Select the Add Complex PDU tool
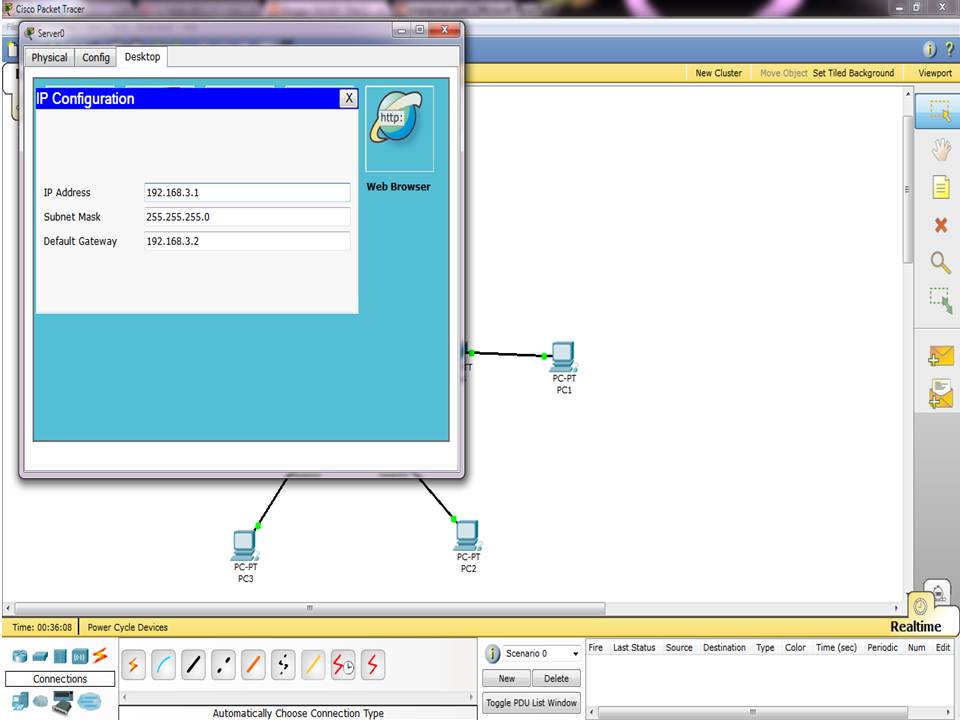Image resolution: width=960 pixels, height=720 pixels. (x=941, y=394)
